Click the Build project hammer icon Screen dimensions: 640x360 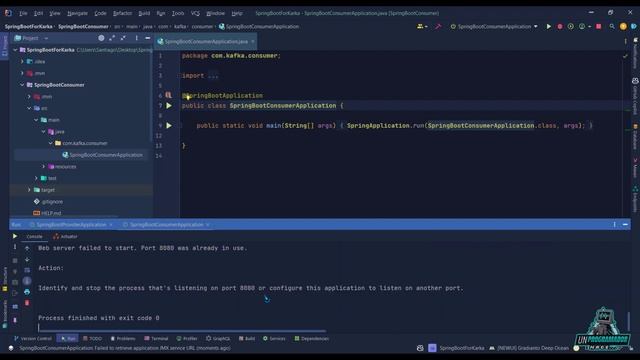pos(438,27)
